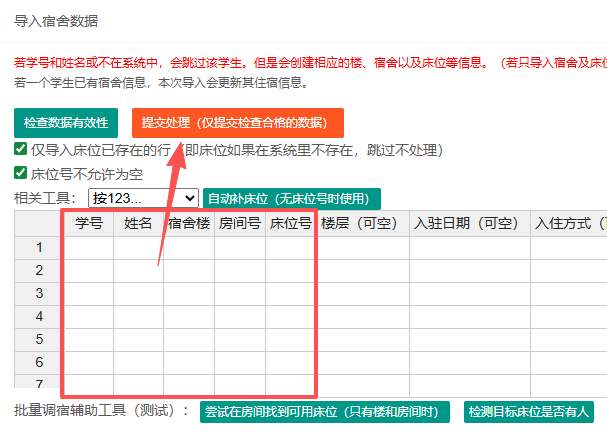Screen dimensions: 607x433
Task: Uncheck the 床位号不允许为空 checkbox
Action: tap(21, 173)
